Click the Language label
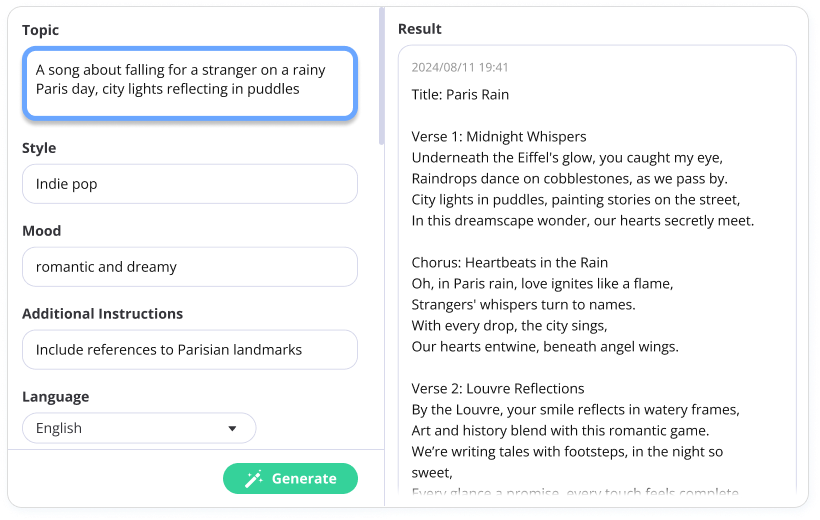 coord(55,397)
